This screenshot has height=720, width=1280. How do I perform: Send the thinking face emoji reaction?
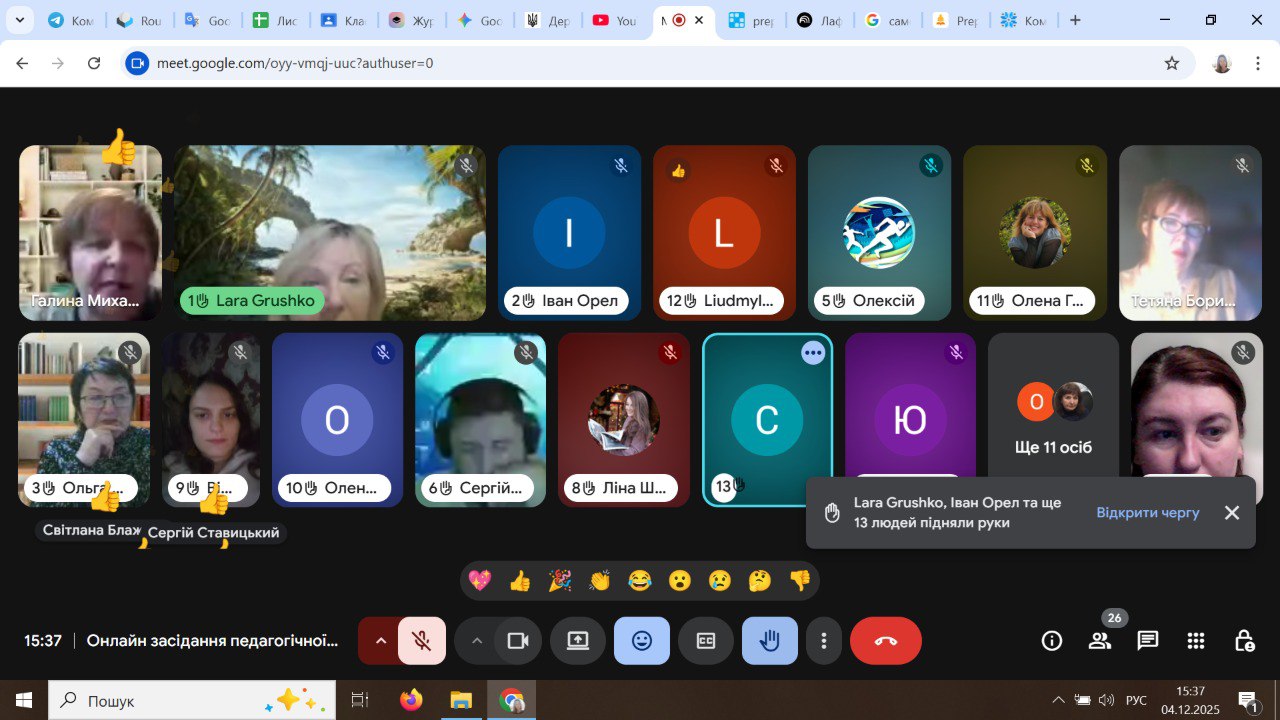point(760,580)
